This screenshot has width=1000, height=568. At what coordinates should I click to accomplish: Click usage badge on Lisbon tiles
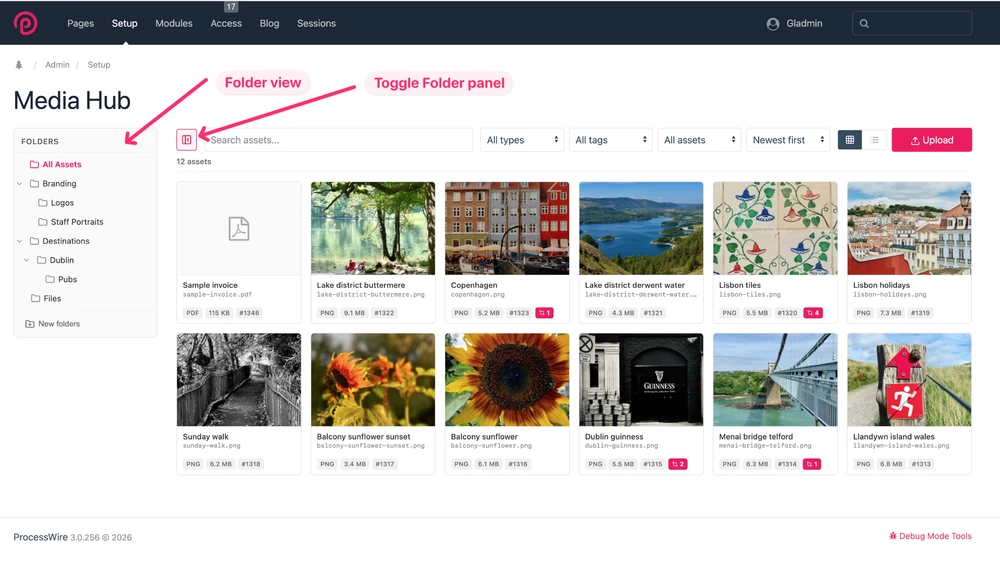812,313
